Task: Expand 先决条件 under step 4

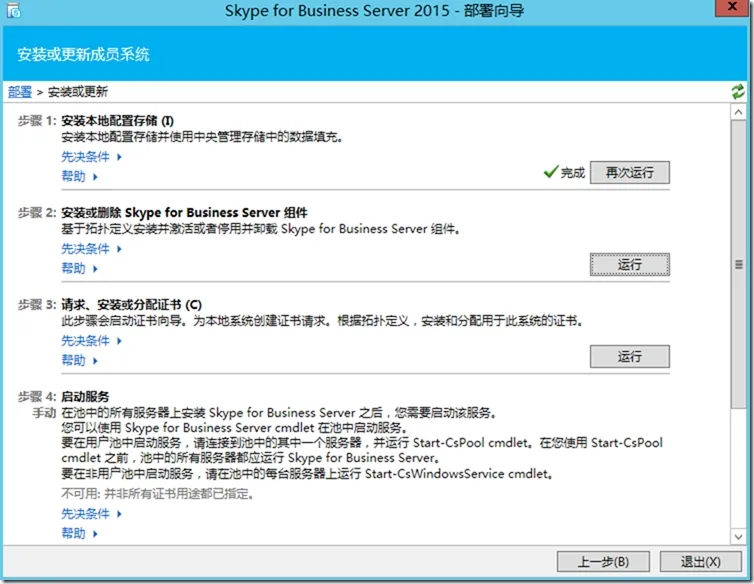Action: coord(91,514)
